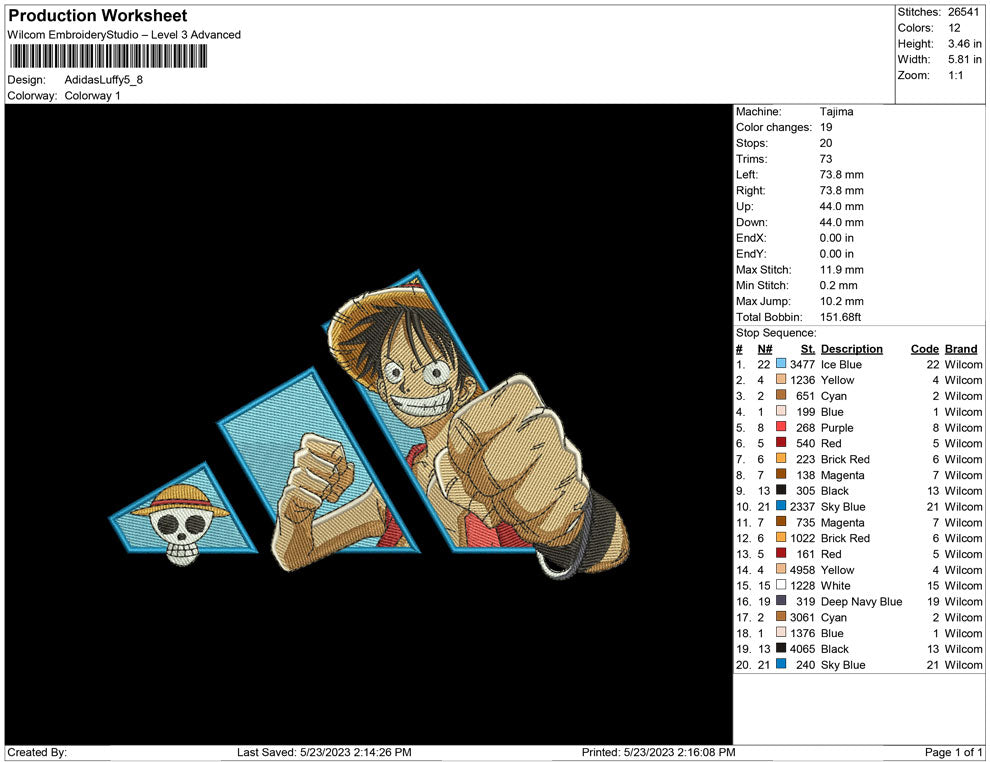Click the Trims value '73'
Image resolution: width=990 pixels, height=762 pixels.
tap(826, 159)
